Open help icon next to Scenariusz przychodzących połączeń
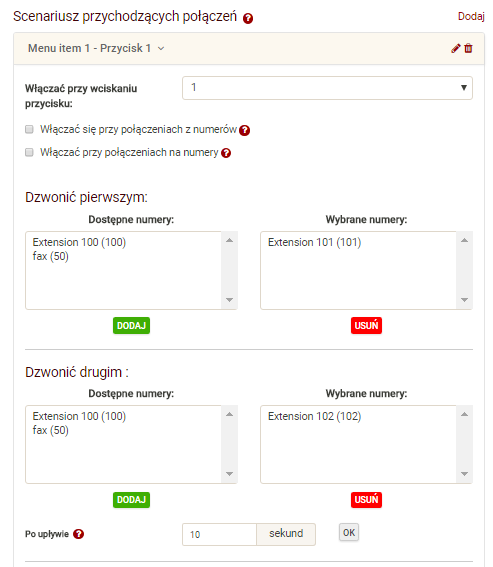The height and width of the screenshot is (567, 493). click(x=248, y=18)
